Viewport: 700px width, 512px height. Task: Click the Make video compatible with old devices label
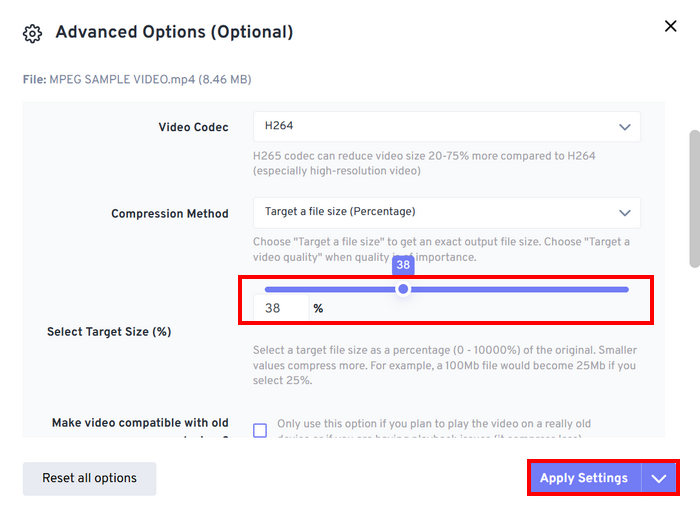pyautogui.click(x=140, y=423)
